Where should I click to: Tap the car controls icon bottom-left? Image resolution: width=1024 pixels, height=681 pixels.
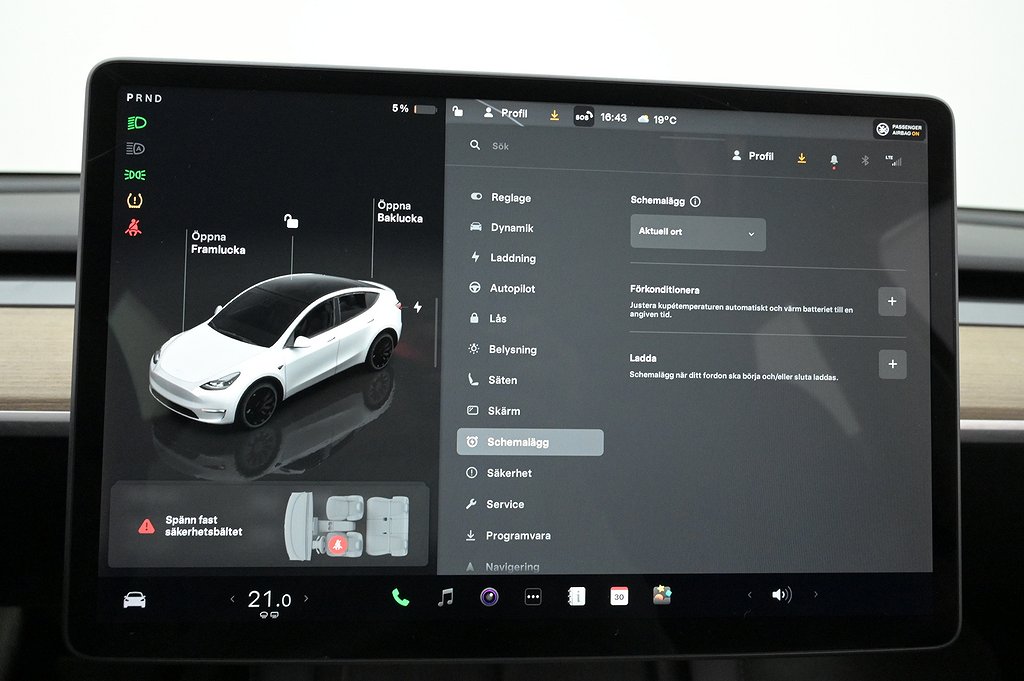pyautogui.click(x=134, y=599)
